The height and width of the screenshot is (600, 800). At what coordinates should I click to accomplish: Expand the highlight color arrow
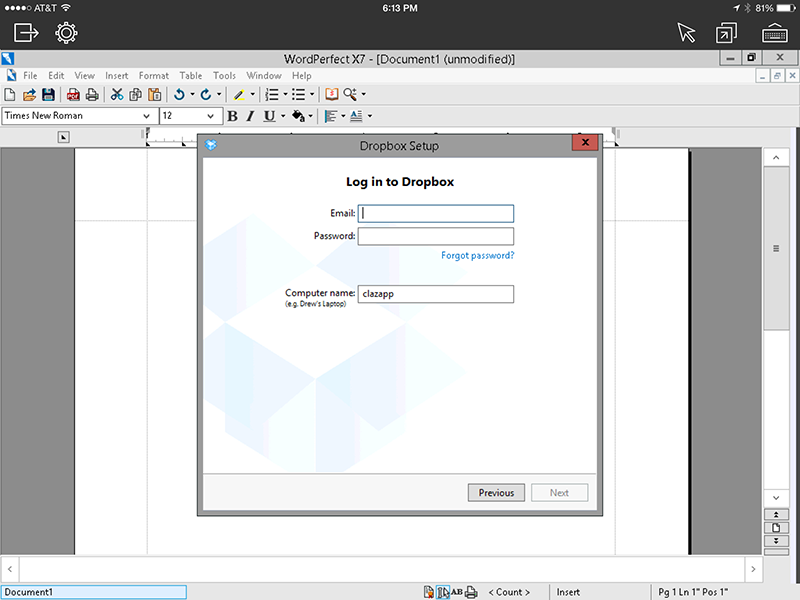coord(252,94)
